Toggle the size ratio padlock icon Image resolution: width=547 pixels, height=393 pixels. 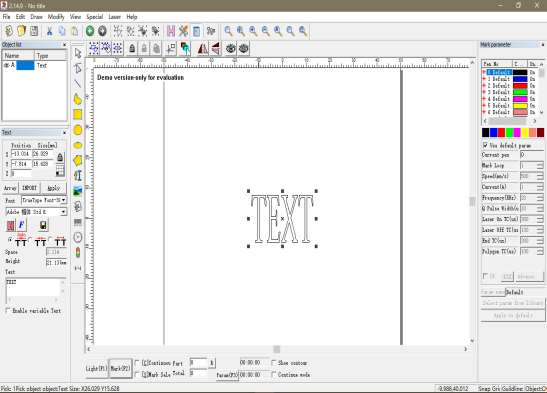[60, 157]
